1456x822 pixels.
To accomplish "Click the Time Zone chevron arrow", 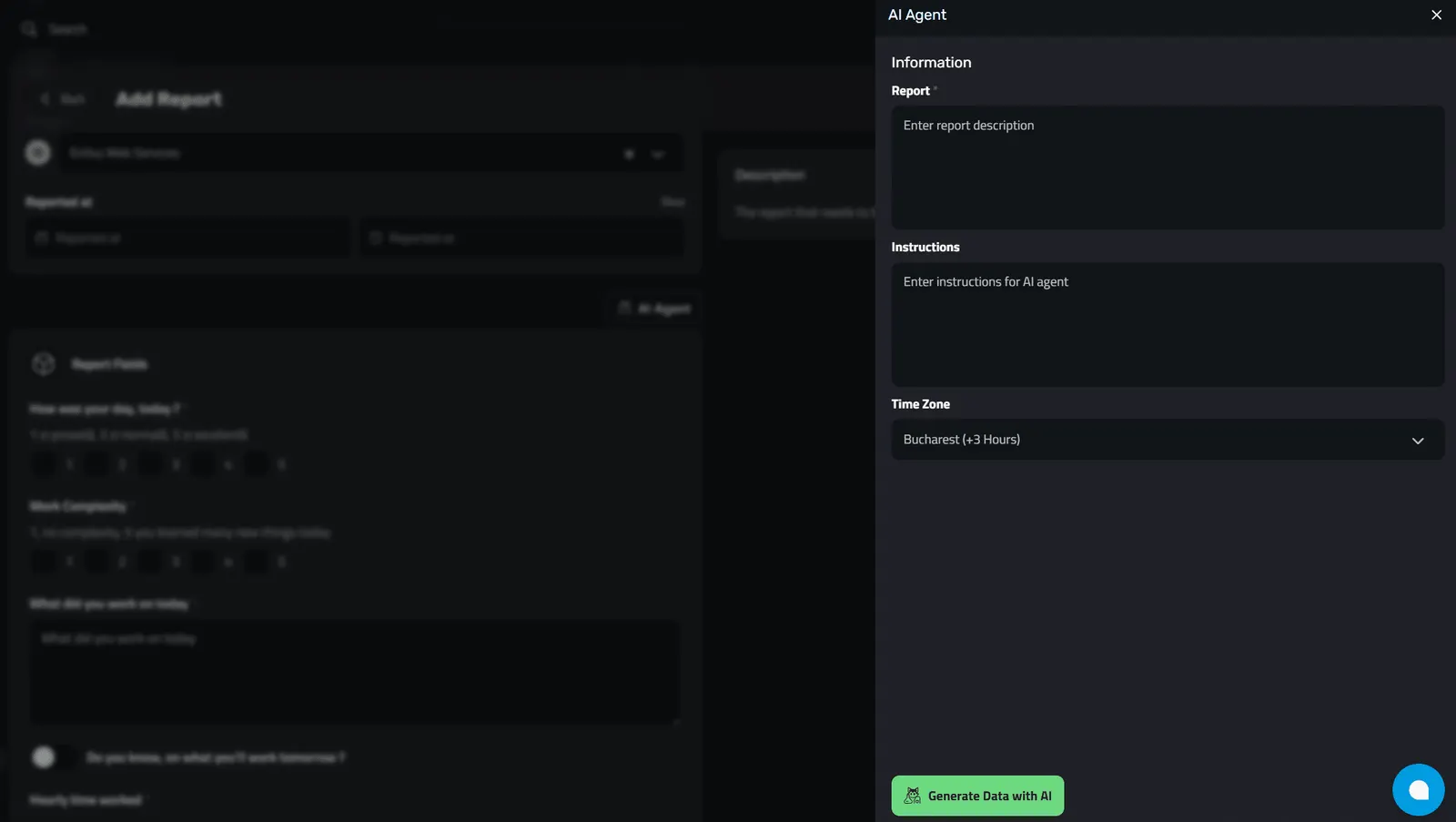I will click(1417, 441).
